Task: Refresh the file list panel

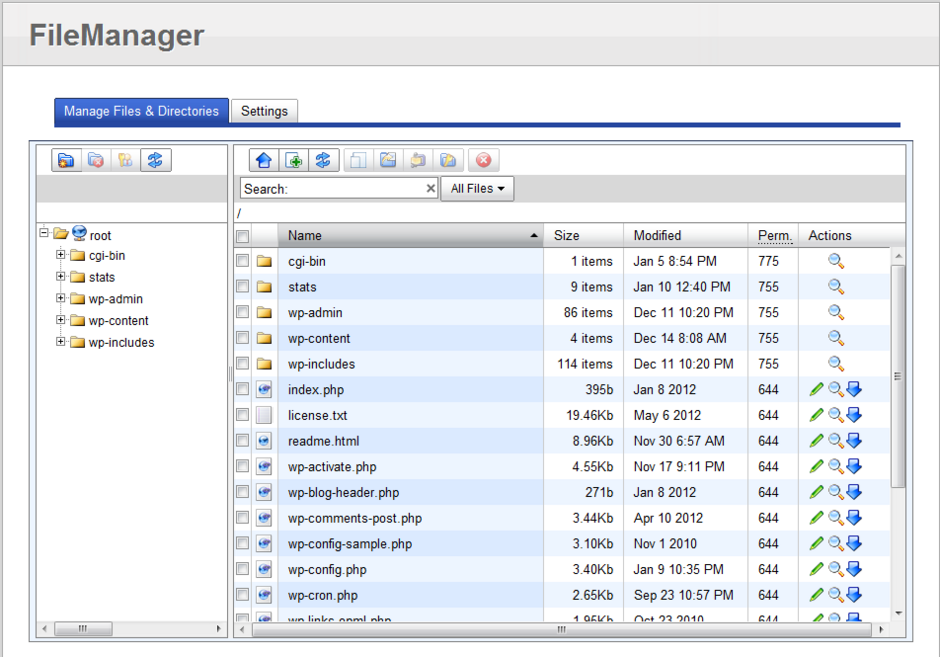Action: [323, 160]
